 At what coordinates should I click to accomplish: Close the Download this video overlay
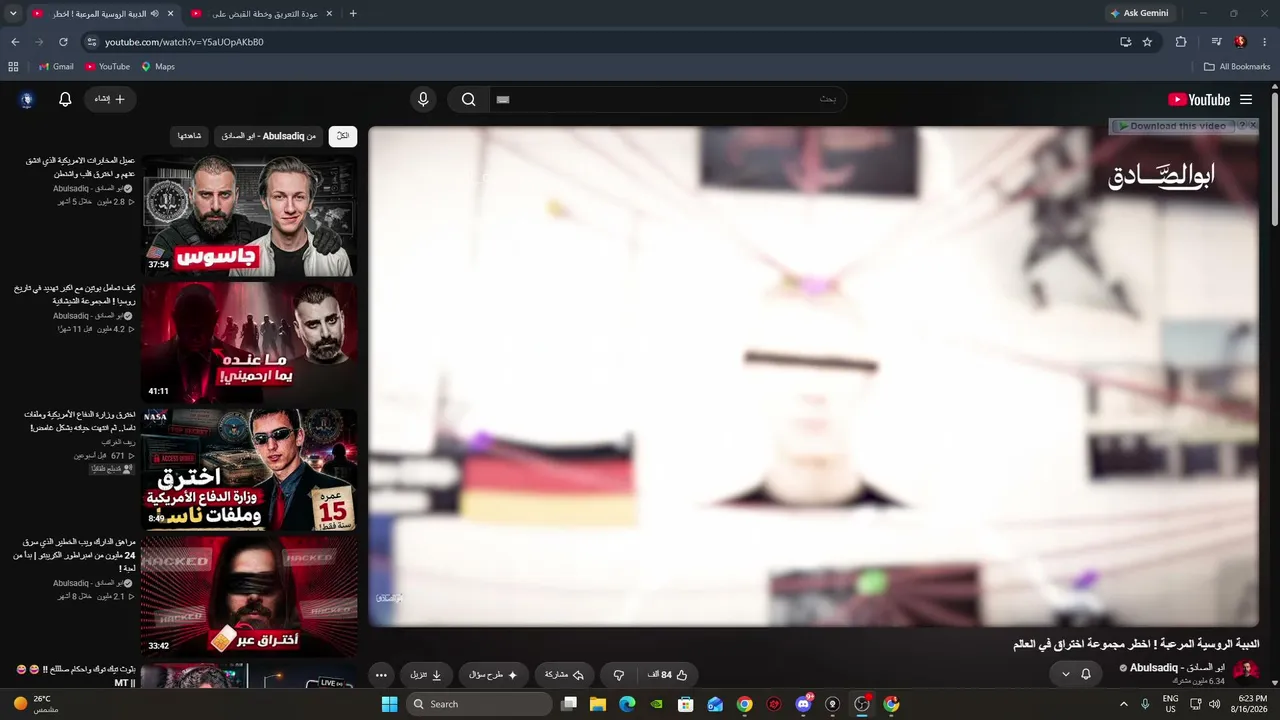(1254, 126)
